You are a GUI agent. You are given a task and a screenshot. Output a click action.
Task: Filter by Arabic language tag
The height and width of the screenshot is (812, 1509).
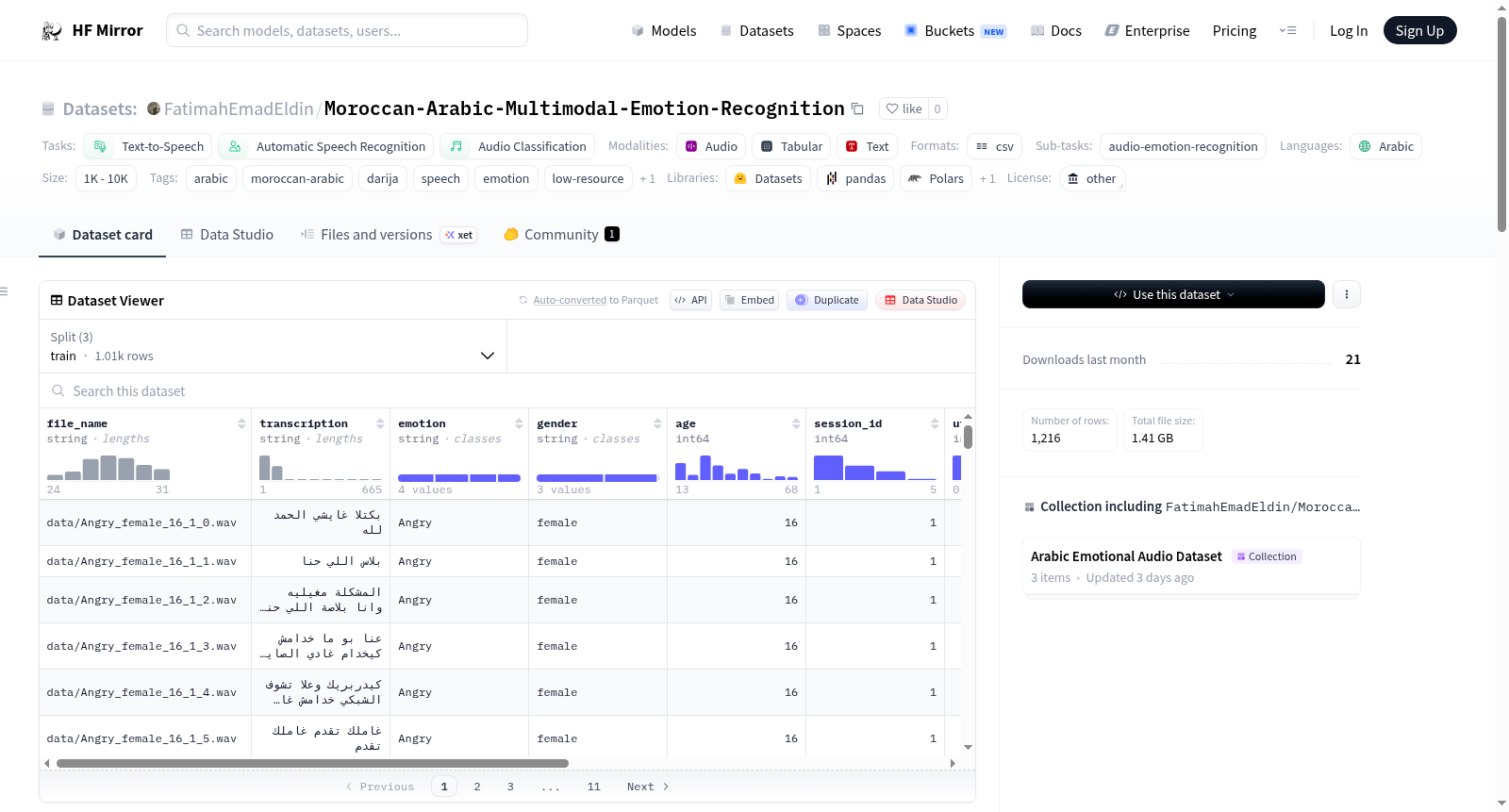(x=1385, y=146)
